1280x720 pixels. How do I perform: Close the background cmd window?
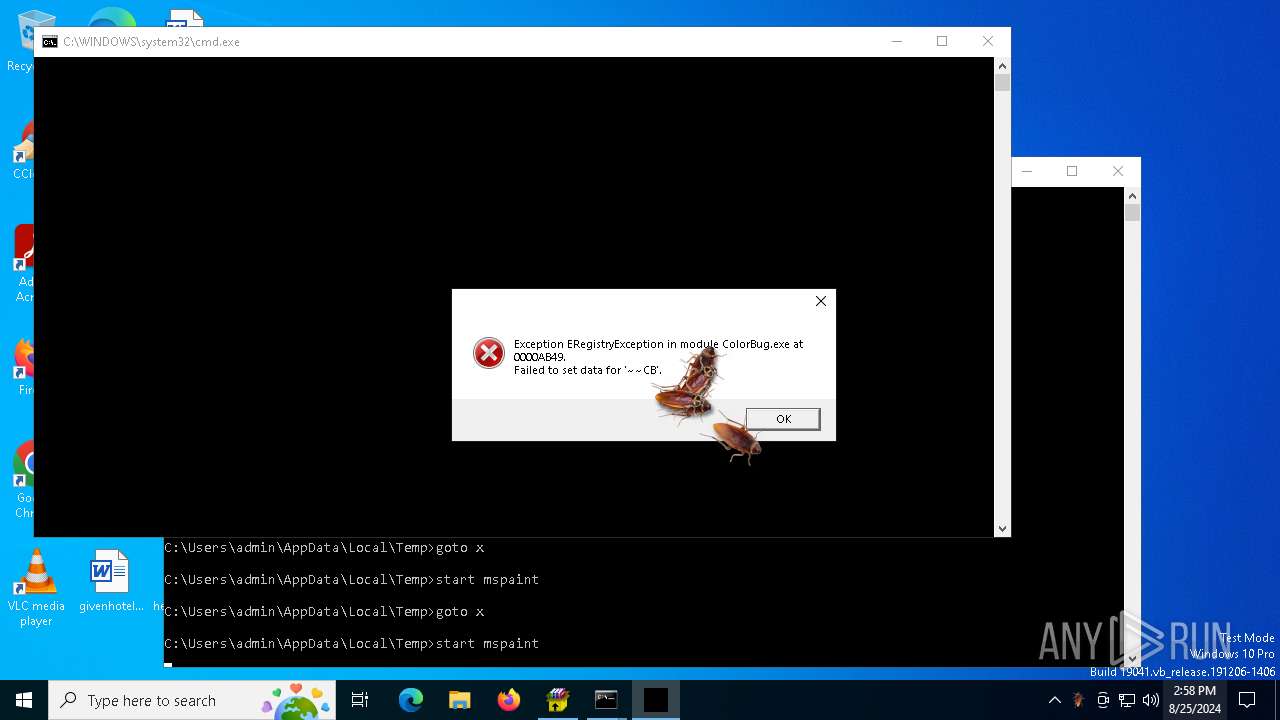click(x=1118, y=171)
